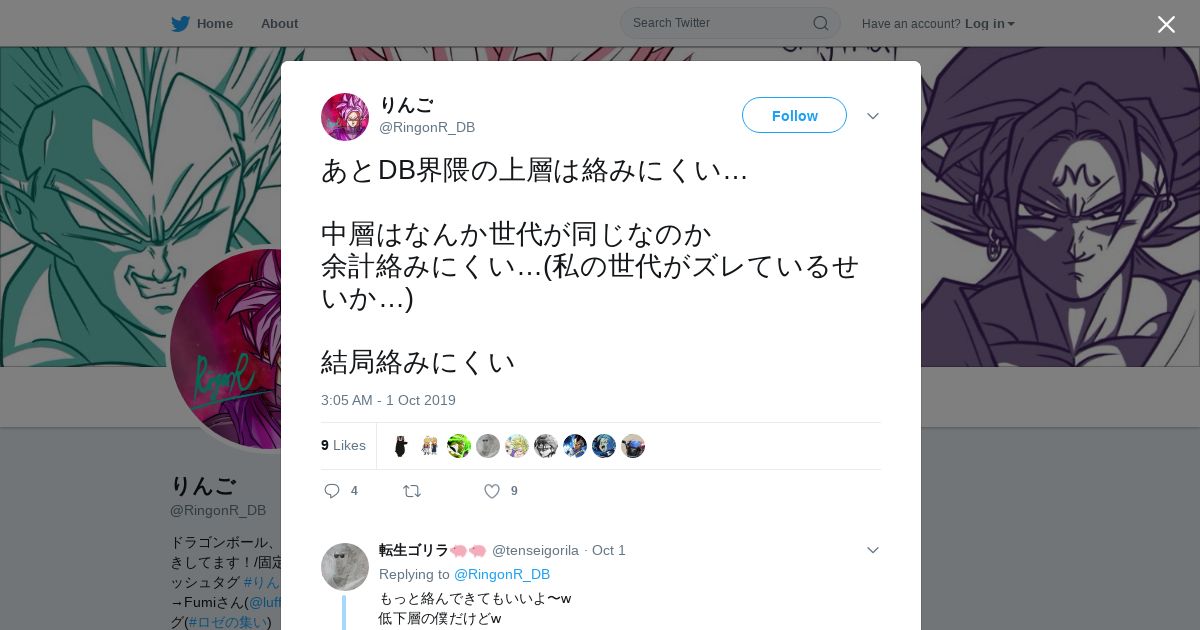Screen dimensions: 1200x630
Task: Click the retweet arrows icon
Action: point(411,491)
